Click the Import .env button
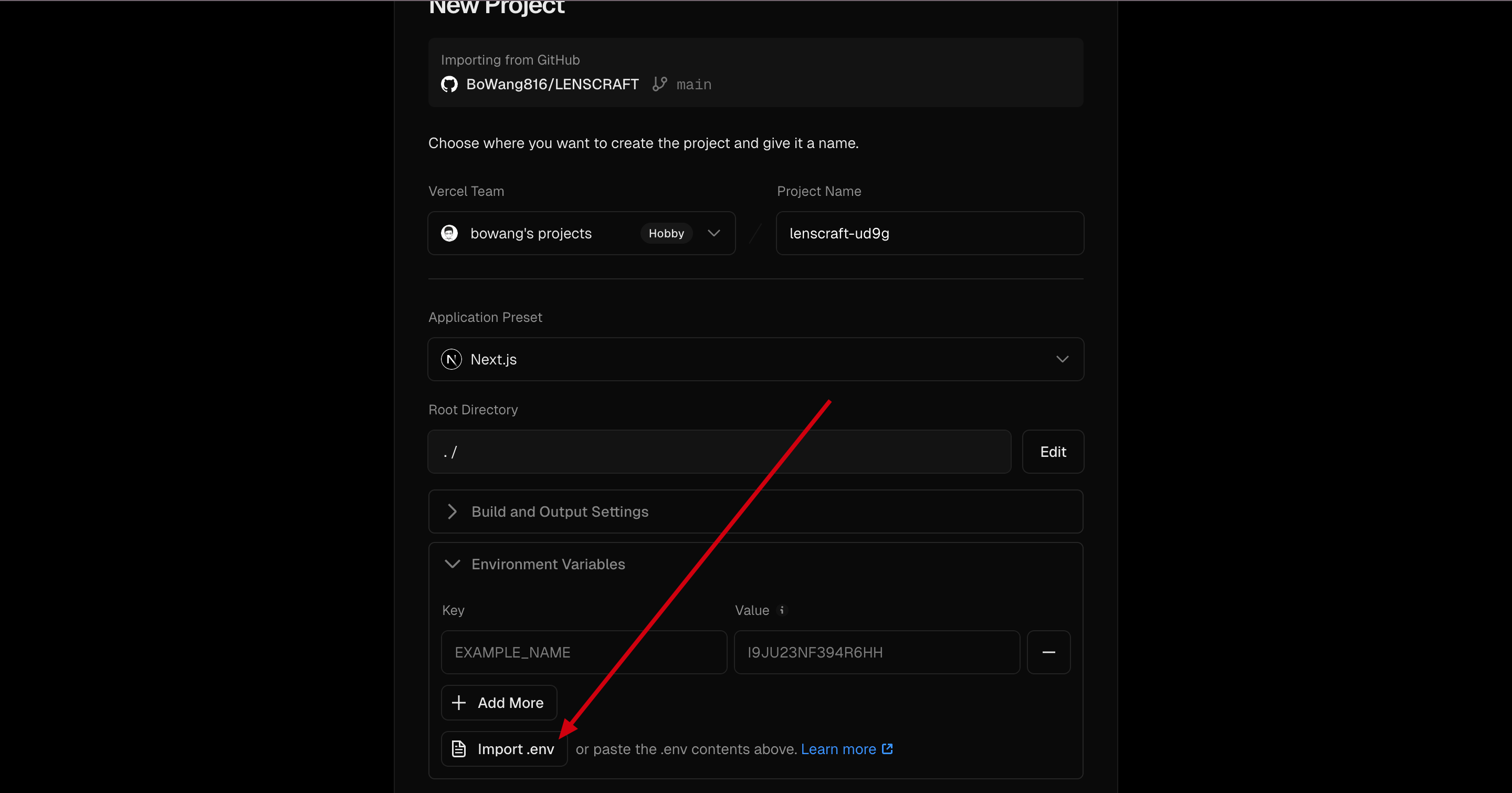This screenshot has height=793, width=1512. (x=504, y=749)
